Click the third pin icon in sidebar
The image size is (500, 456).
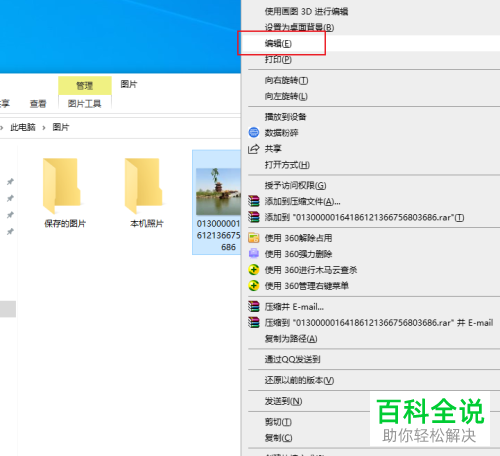coord(10,215)
